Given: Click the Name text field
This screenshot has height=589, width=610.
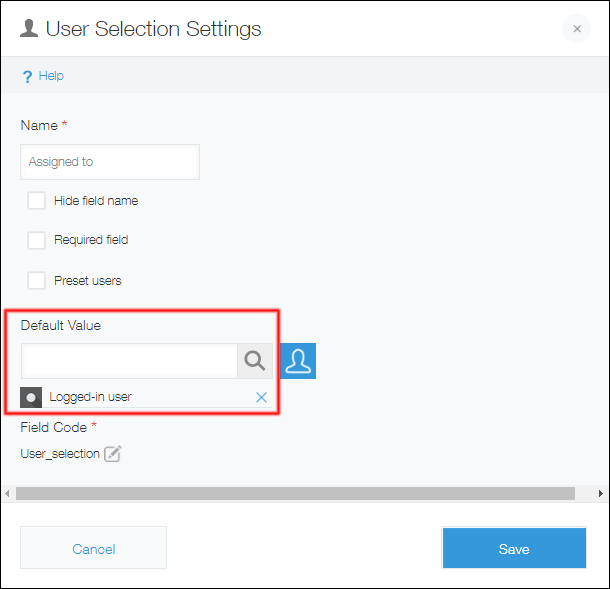Looking at the screenshot, I should point(110,162).
